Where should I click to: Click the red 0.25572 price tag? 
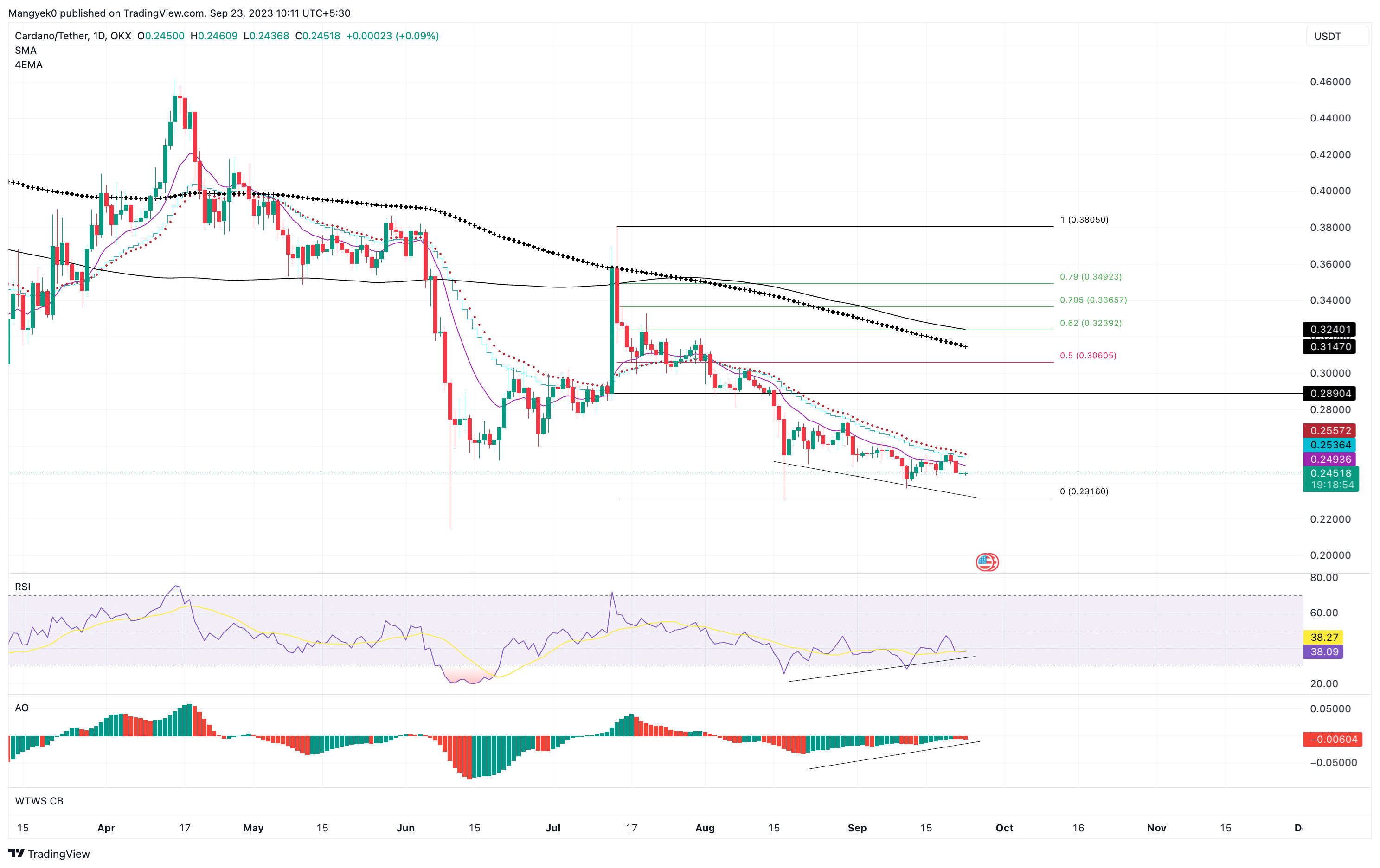[x=1329, y=430]
